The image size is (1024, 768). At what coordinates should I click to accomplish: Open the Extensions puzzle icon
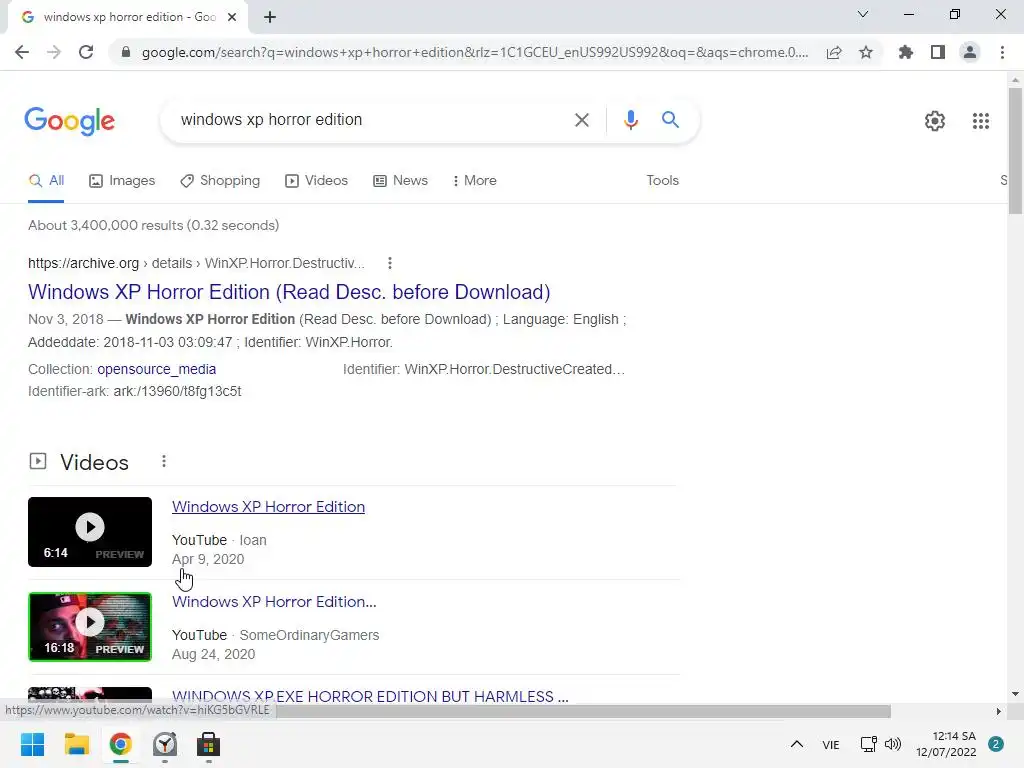point(906,52)
